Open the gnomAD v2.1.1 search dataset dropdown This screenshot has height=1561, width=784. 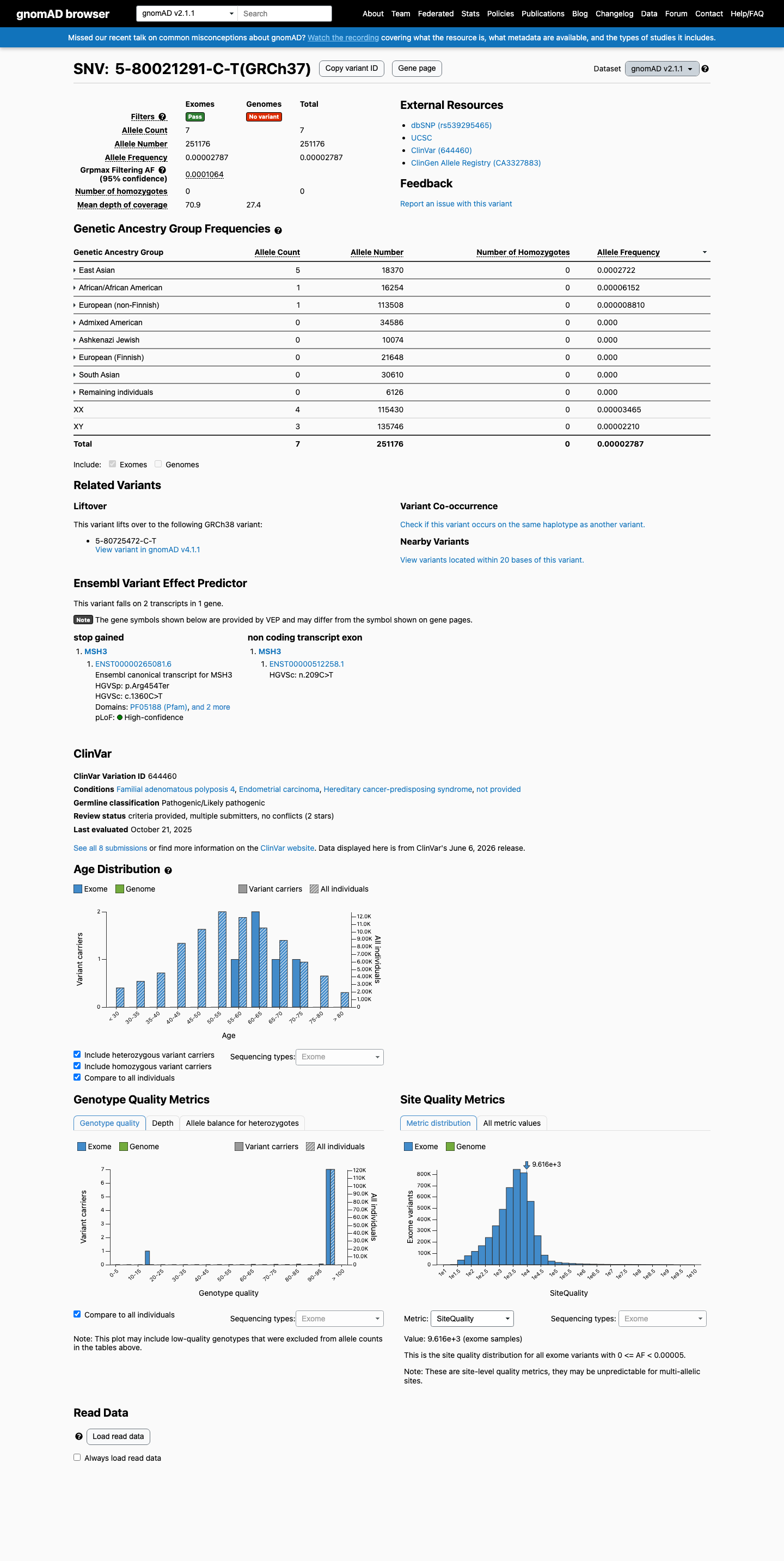click(187, 13)
